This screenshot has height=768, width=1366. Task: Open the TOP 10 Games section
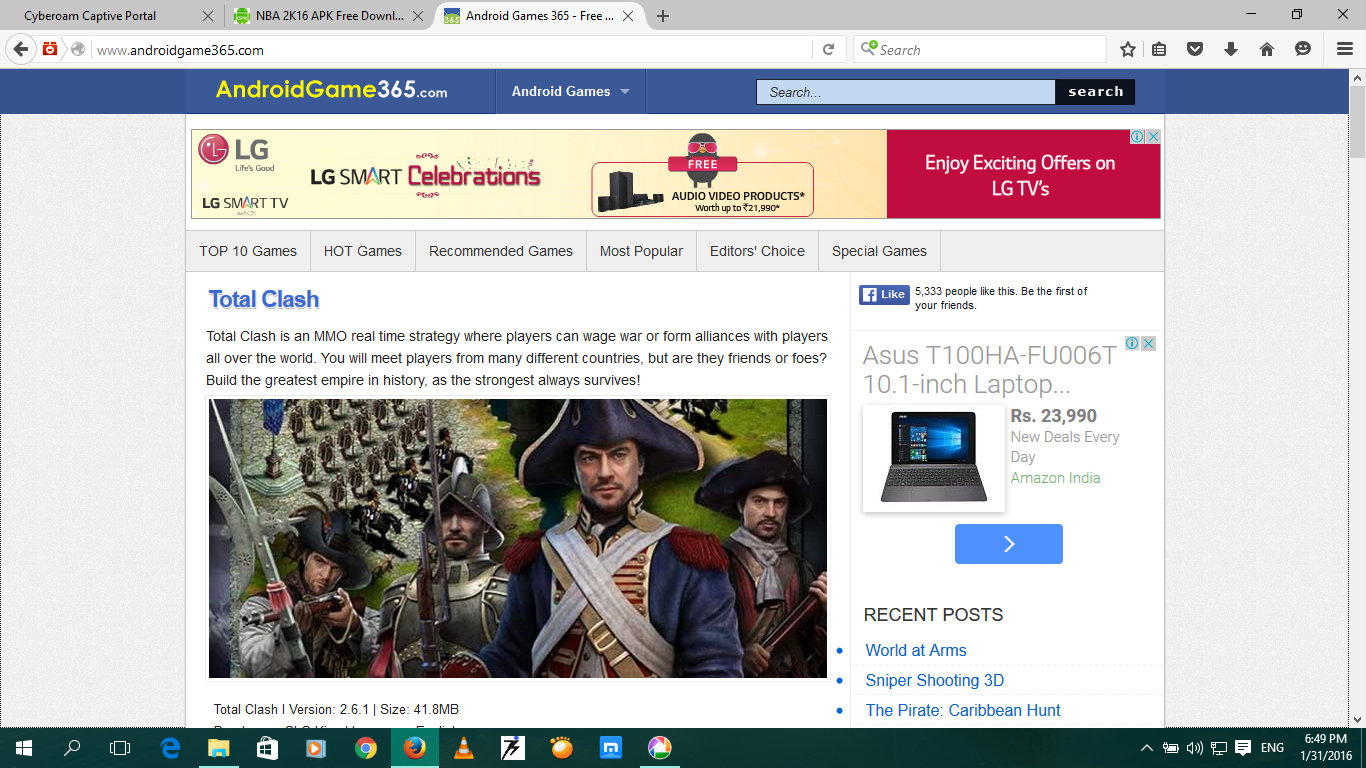tap(248, 251)
